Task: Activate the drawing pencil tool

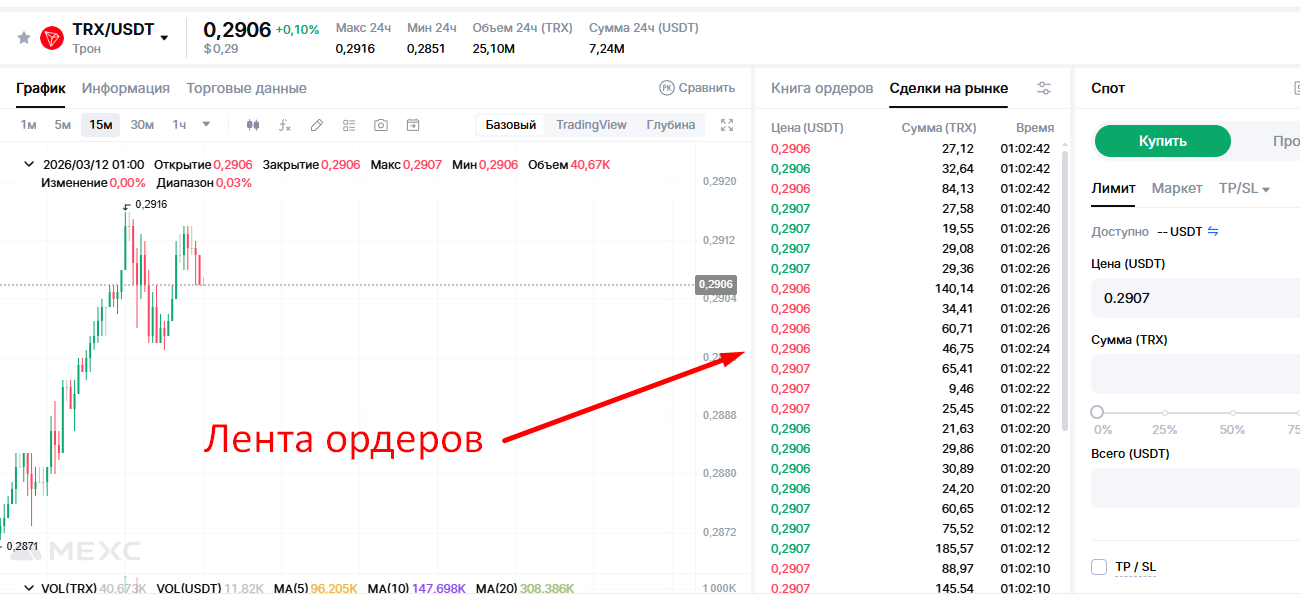Action: [317, 125]
